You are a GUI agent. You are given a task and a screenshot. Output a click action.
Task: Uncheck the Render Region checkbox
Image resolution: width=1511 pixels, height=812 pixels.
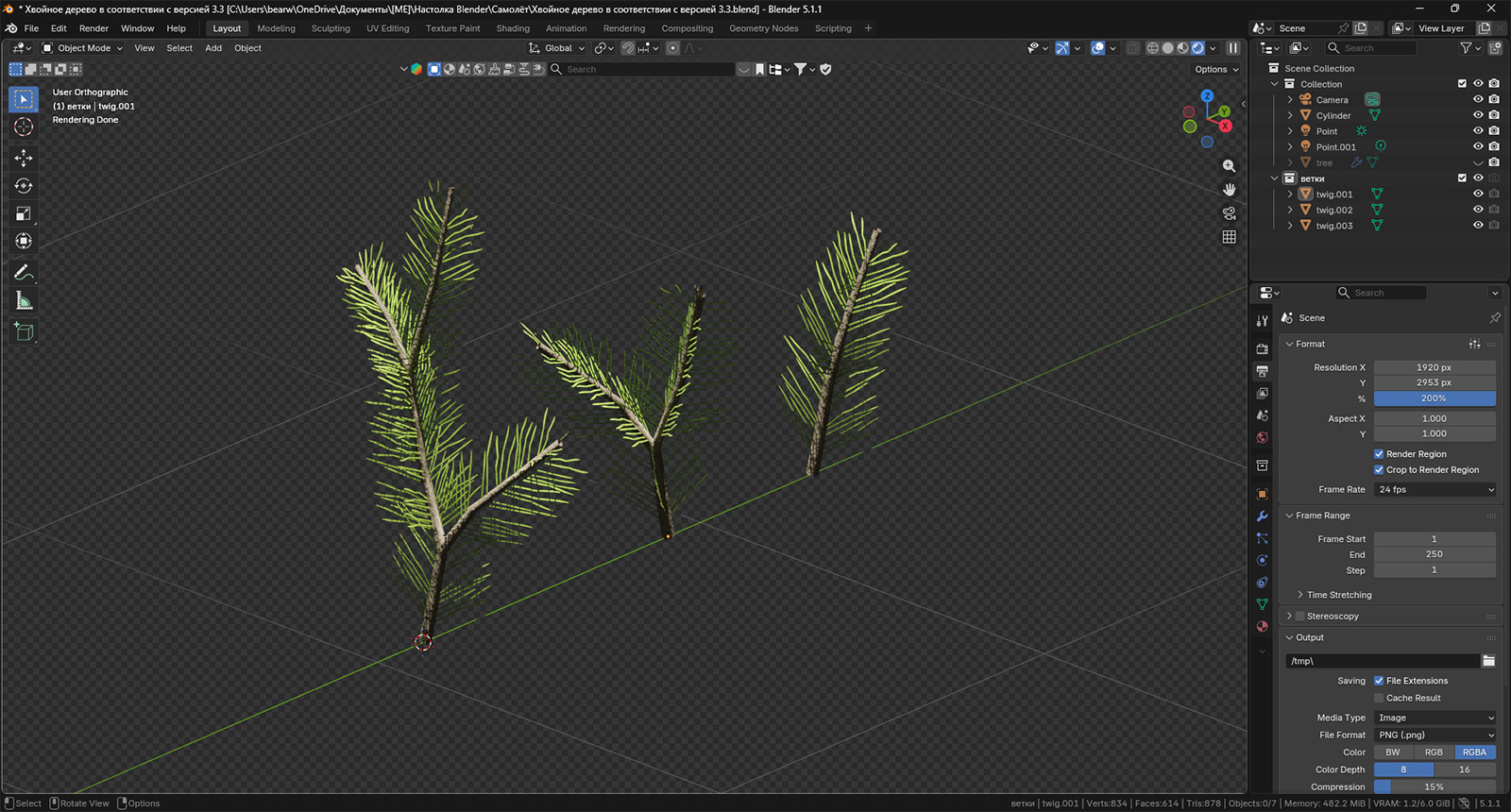click(x=1379, y=454)
